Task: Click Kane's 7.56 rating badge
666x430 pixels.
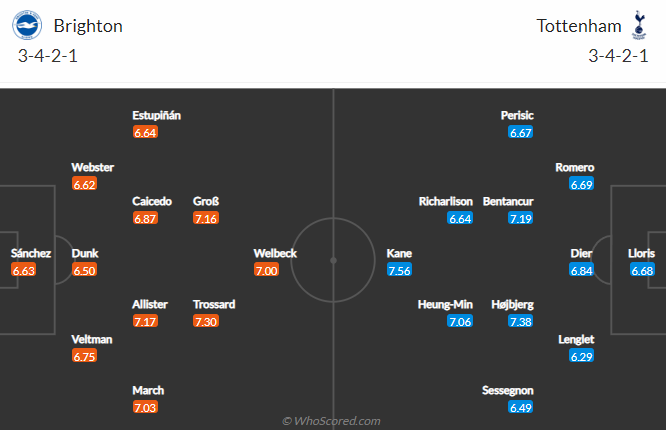Action: (x=399, y=270)
